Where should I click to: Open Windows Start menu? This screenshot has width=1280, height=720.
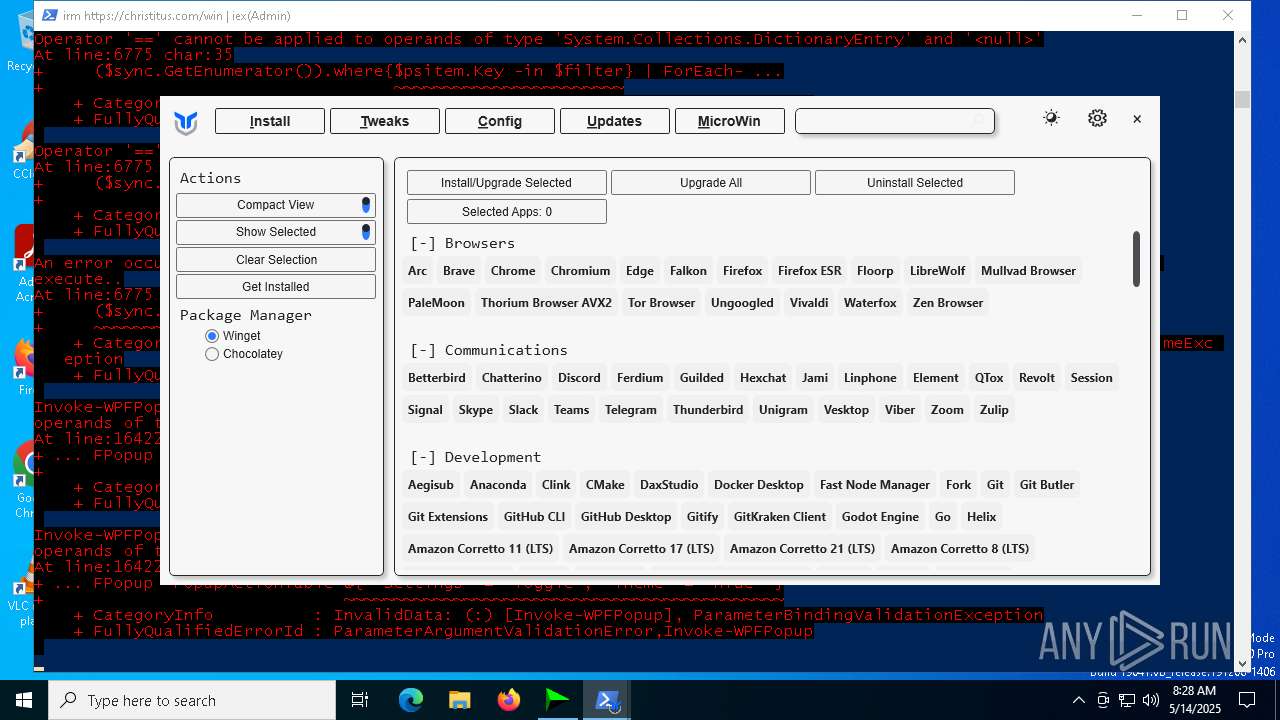[x=24, y=700]
